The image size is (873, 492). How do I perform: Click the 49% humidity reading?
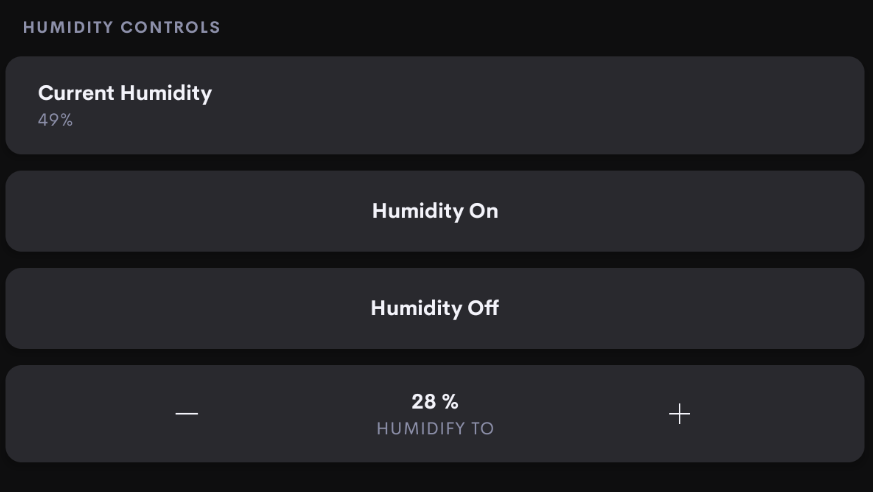(x=55, y=120)
